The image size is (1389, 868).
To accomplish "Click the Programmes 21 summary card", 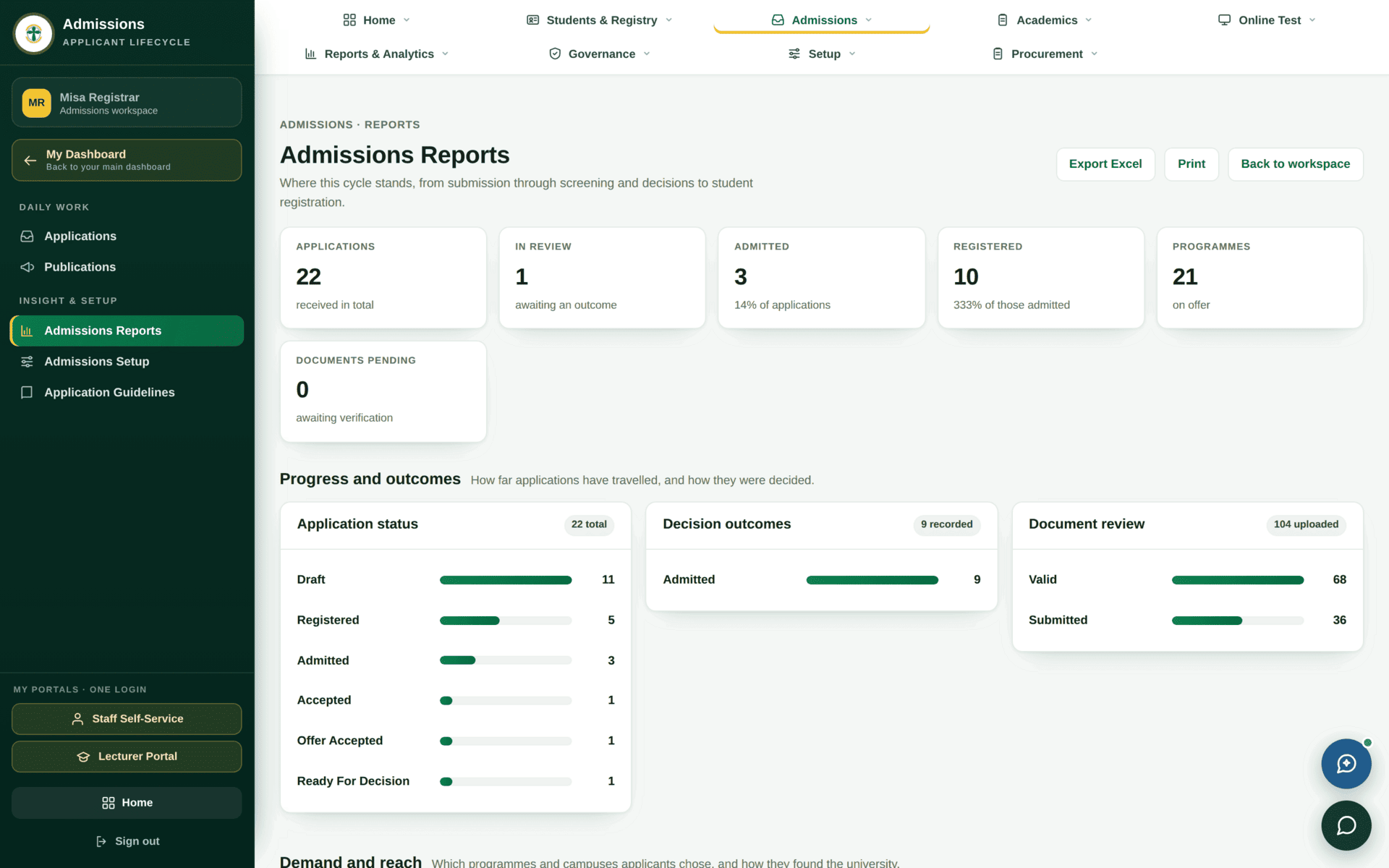I will (1260, 278).
